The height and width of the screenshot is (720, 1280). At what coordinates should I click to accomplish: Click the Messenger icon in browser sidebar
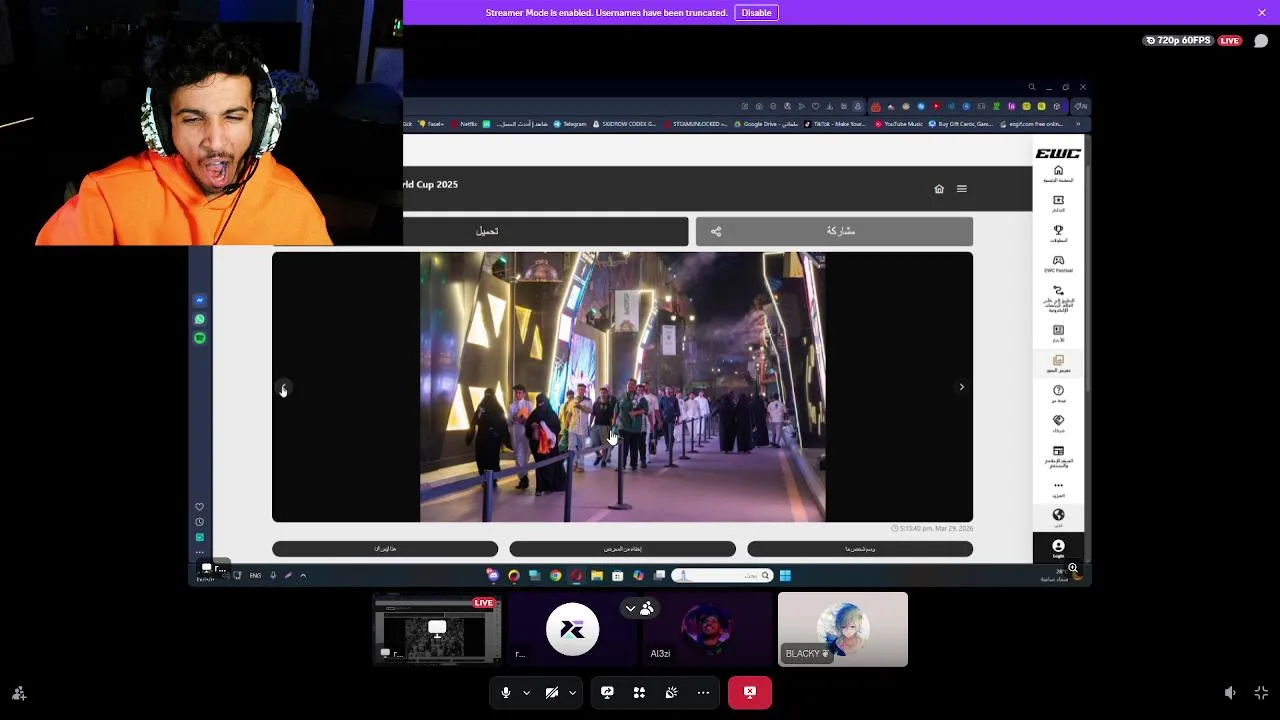click(x=200, y=300)
